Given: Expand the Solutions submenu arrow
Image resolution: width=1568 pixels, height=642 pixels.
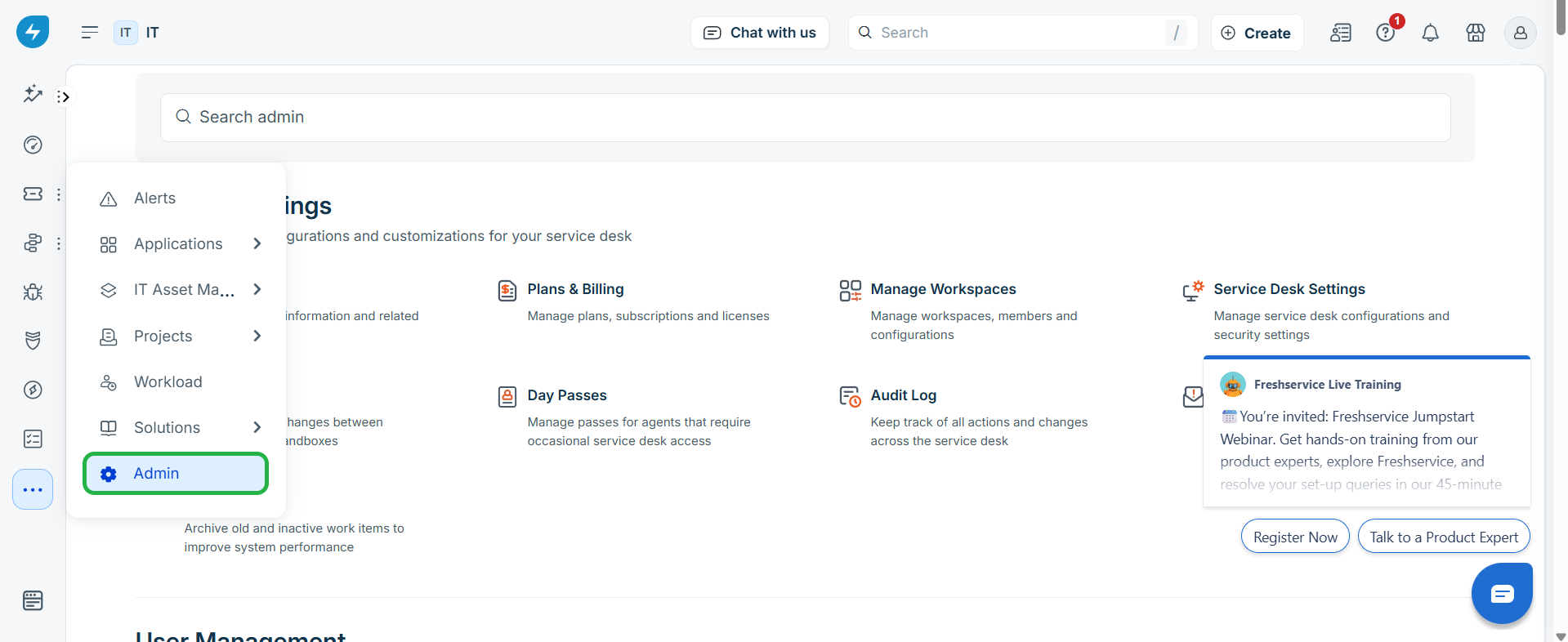Looking at the screenshot, I should tap(257, 427).
